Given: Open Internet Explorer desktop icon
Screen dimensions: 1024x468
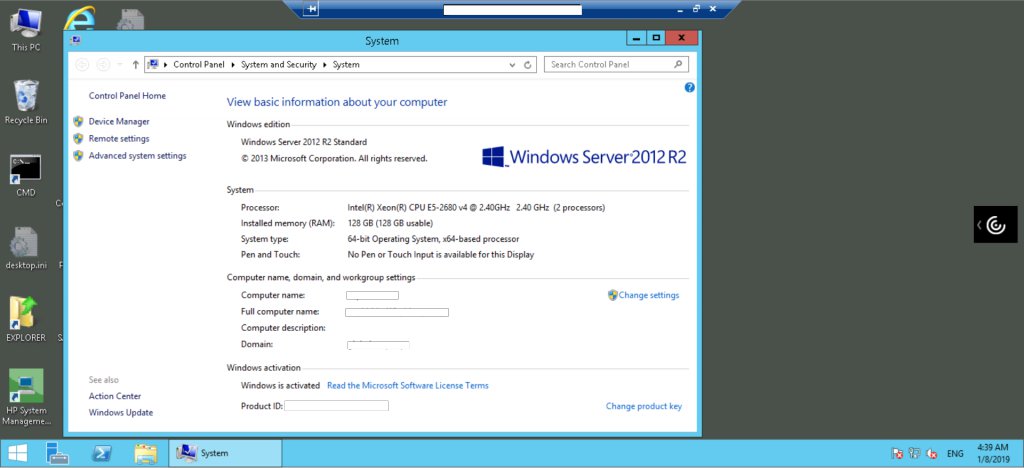Looking at the screenshot, I should 79,18.
